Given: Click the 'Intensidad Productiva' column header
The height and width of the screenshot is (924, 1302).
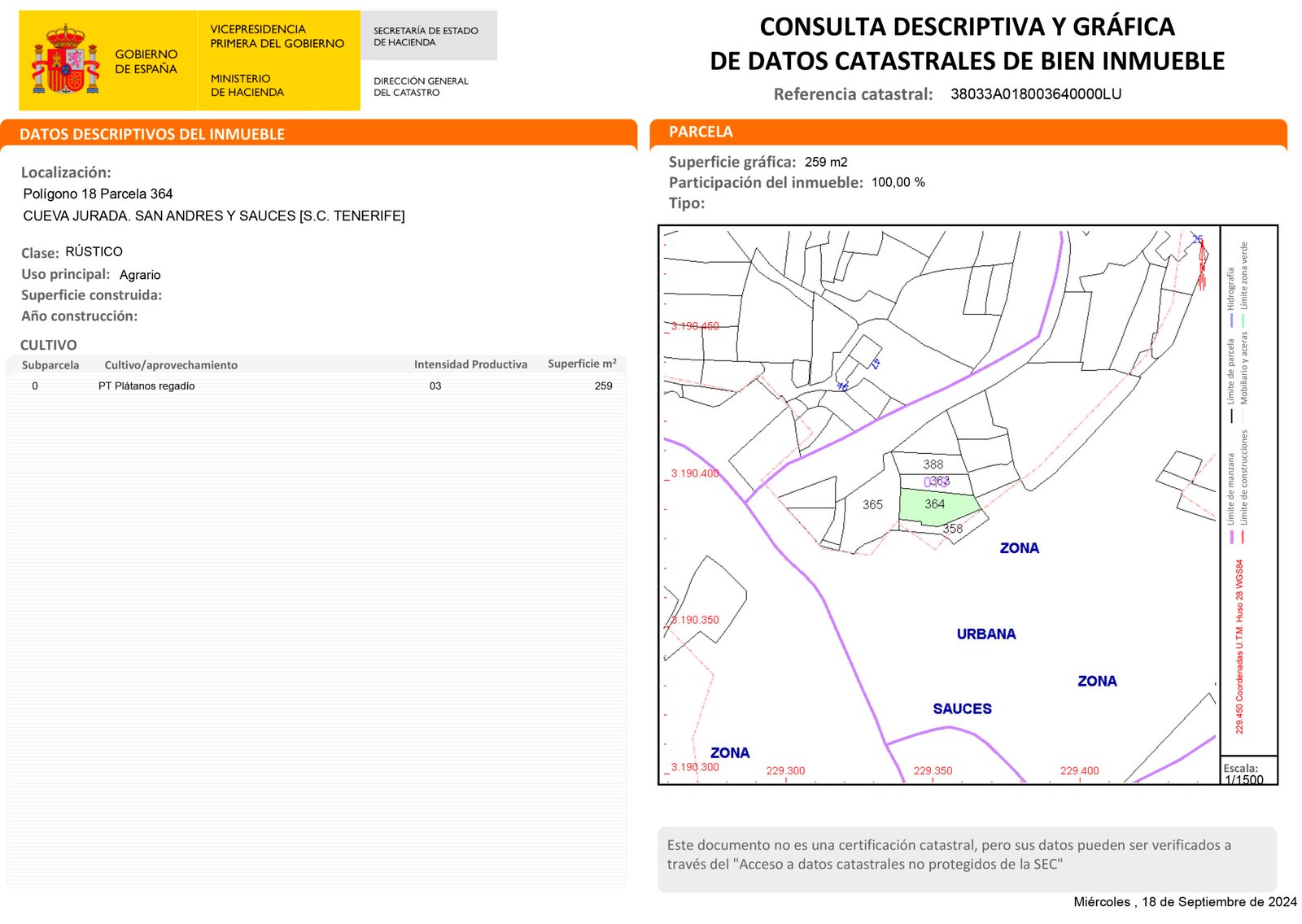Looking at the screenshot, I should (x=470, y=364).
